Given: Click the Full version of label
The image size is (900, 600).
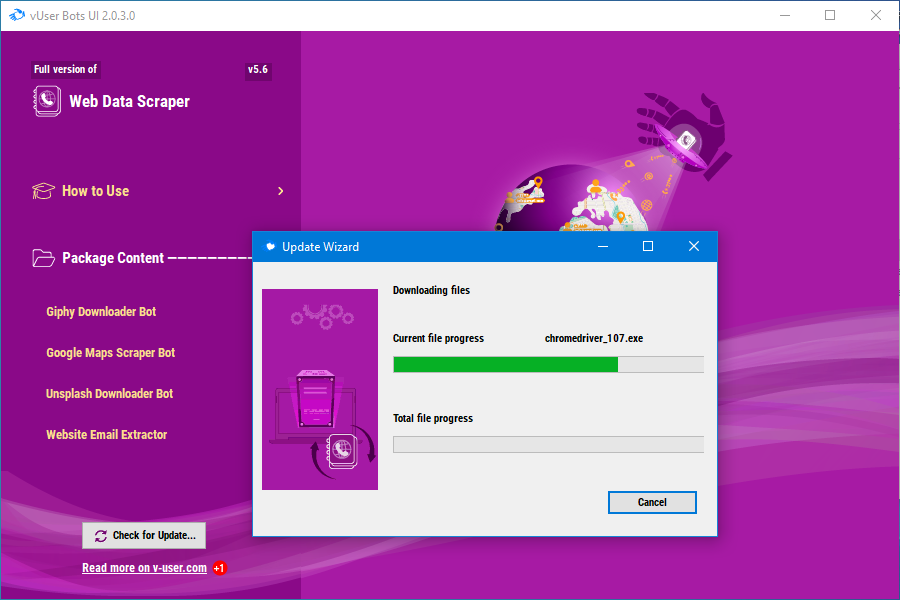Looking at the screenshot, I should pos(65,69).
